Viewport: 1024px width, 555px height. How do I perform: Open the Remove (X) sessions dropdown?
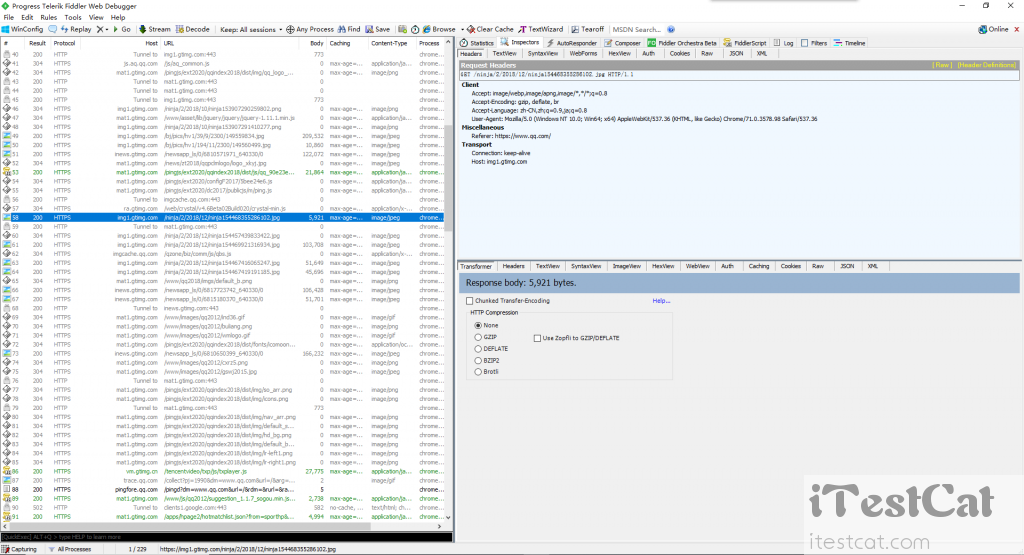tap(102, 29)
